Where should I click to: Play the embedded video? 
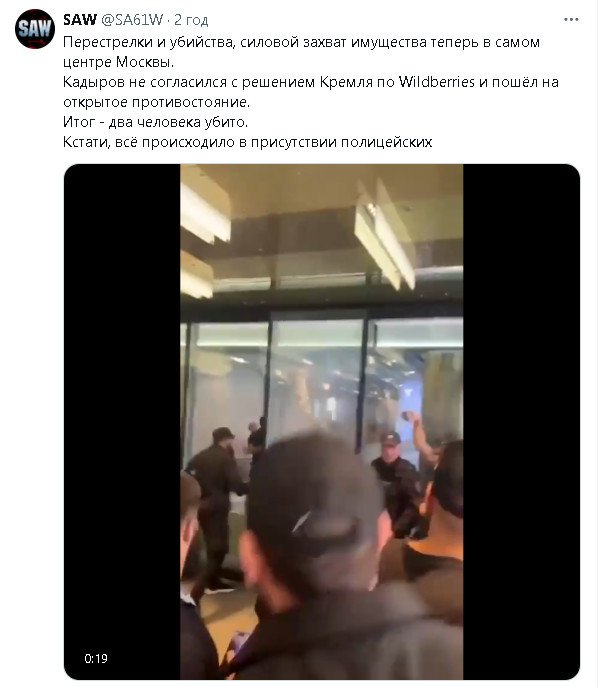(x=322, y=421)
